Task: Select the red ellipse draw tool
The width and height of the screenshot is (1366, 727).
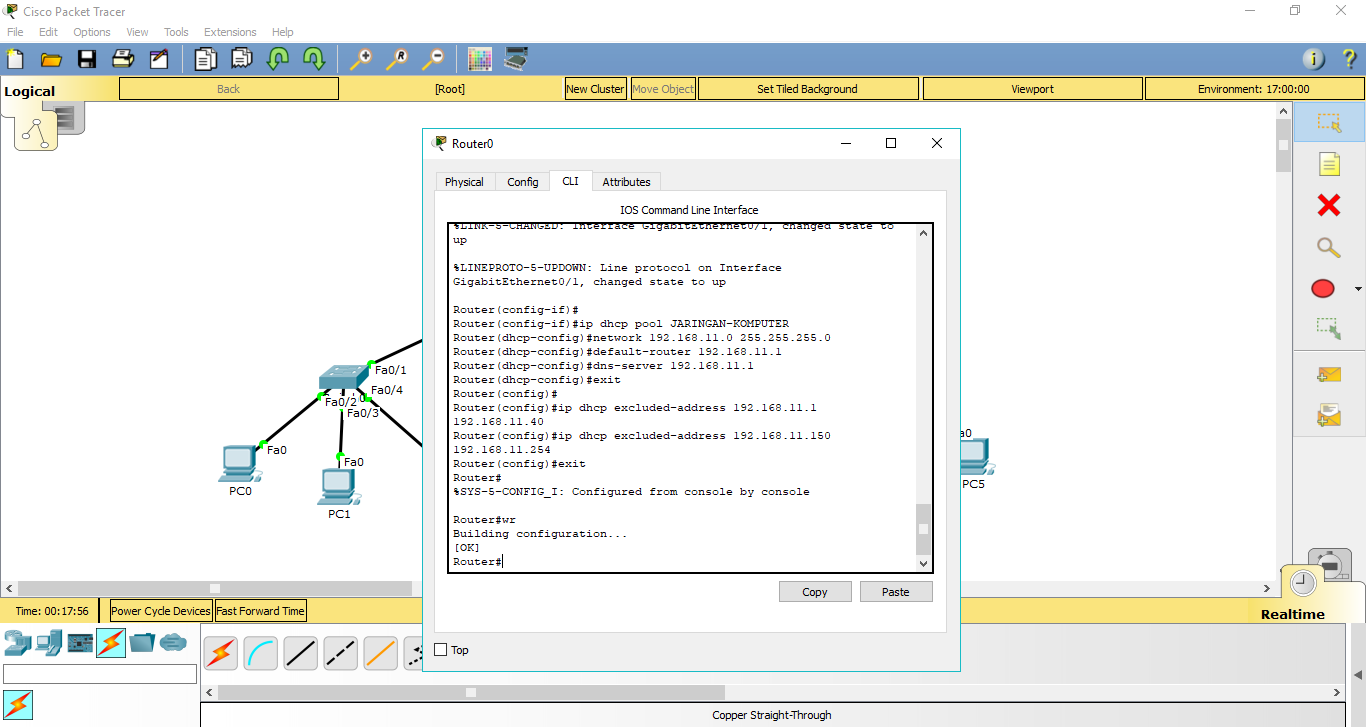Action: point(1323,289)
